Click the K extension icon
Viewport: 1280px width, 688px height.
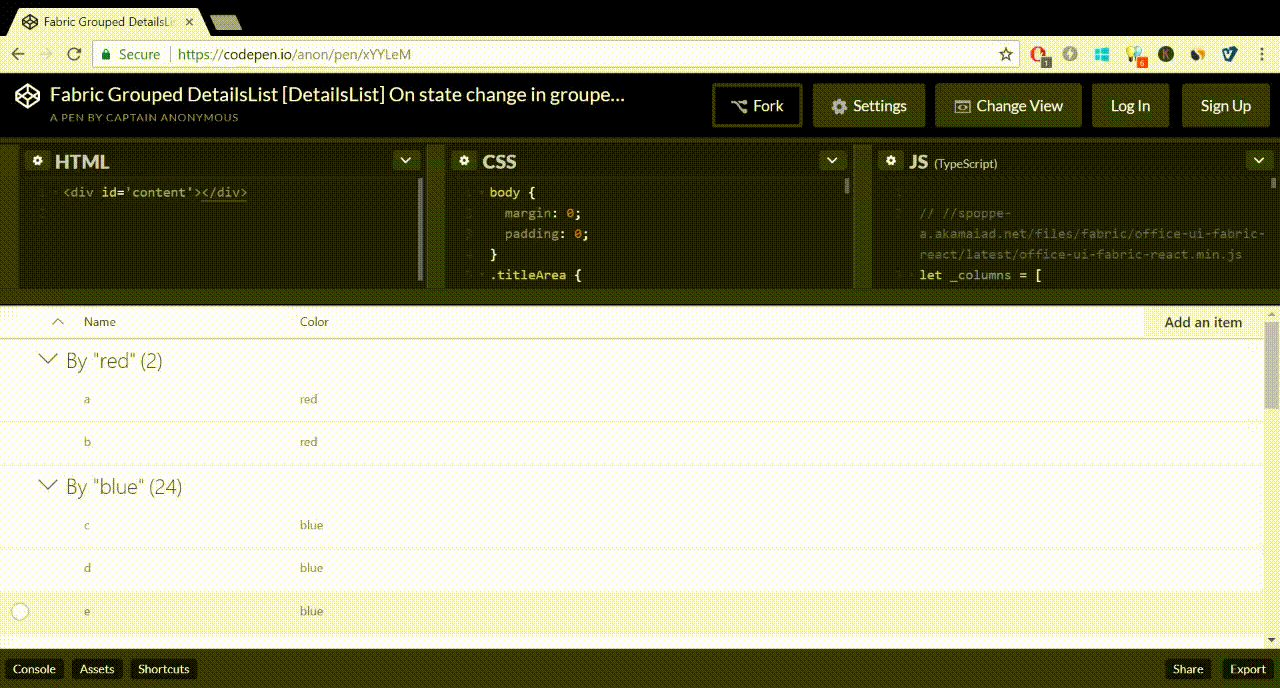click(1166, 54)
